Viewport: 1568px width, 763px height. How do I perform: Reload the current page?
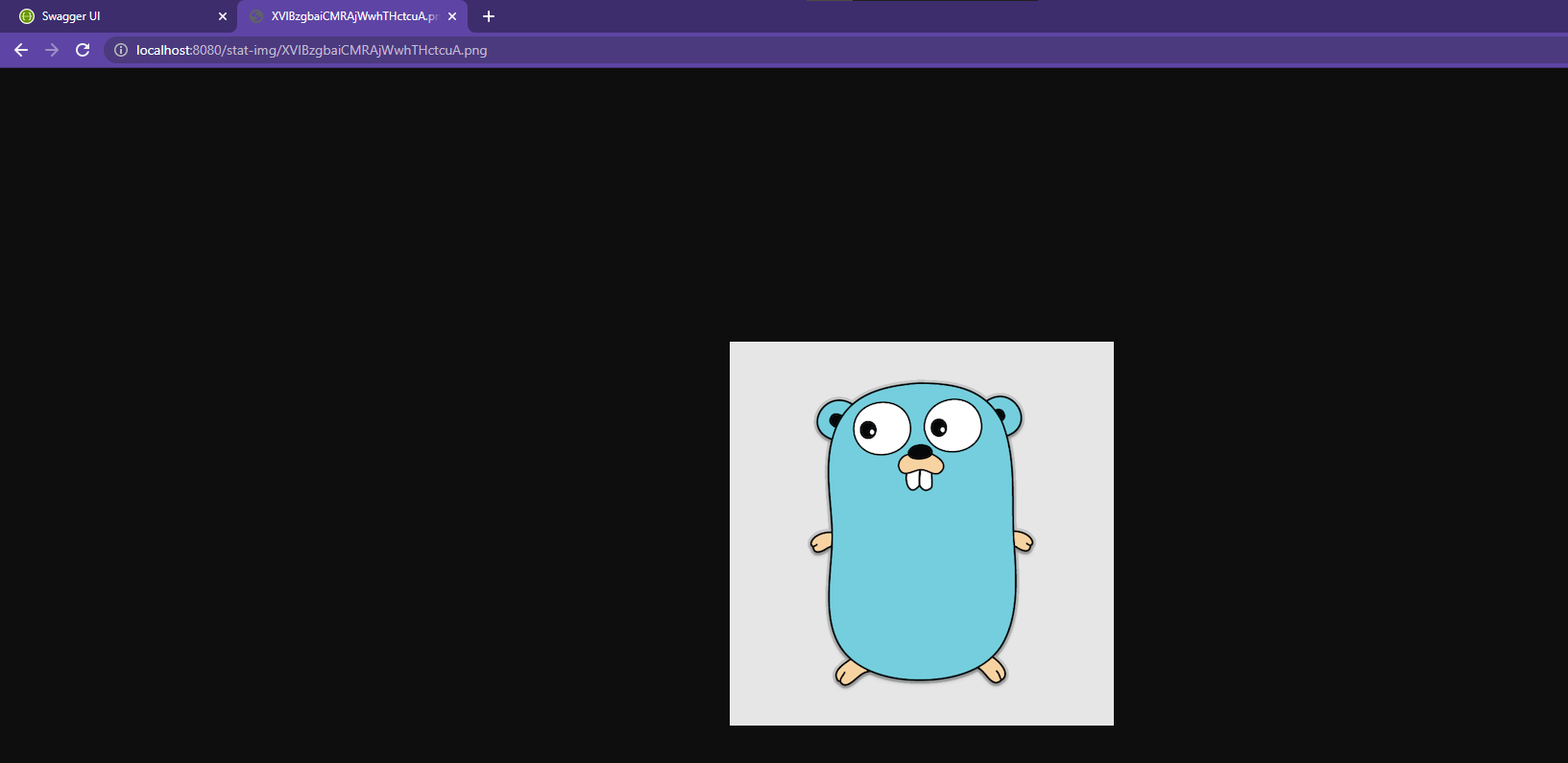tap(83, 50)
